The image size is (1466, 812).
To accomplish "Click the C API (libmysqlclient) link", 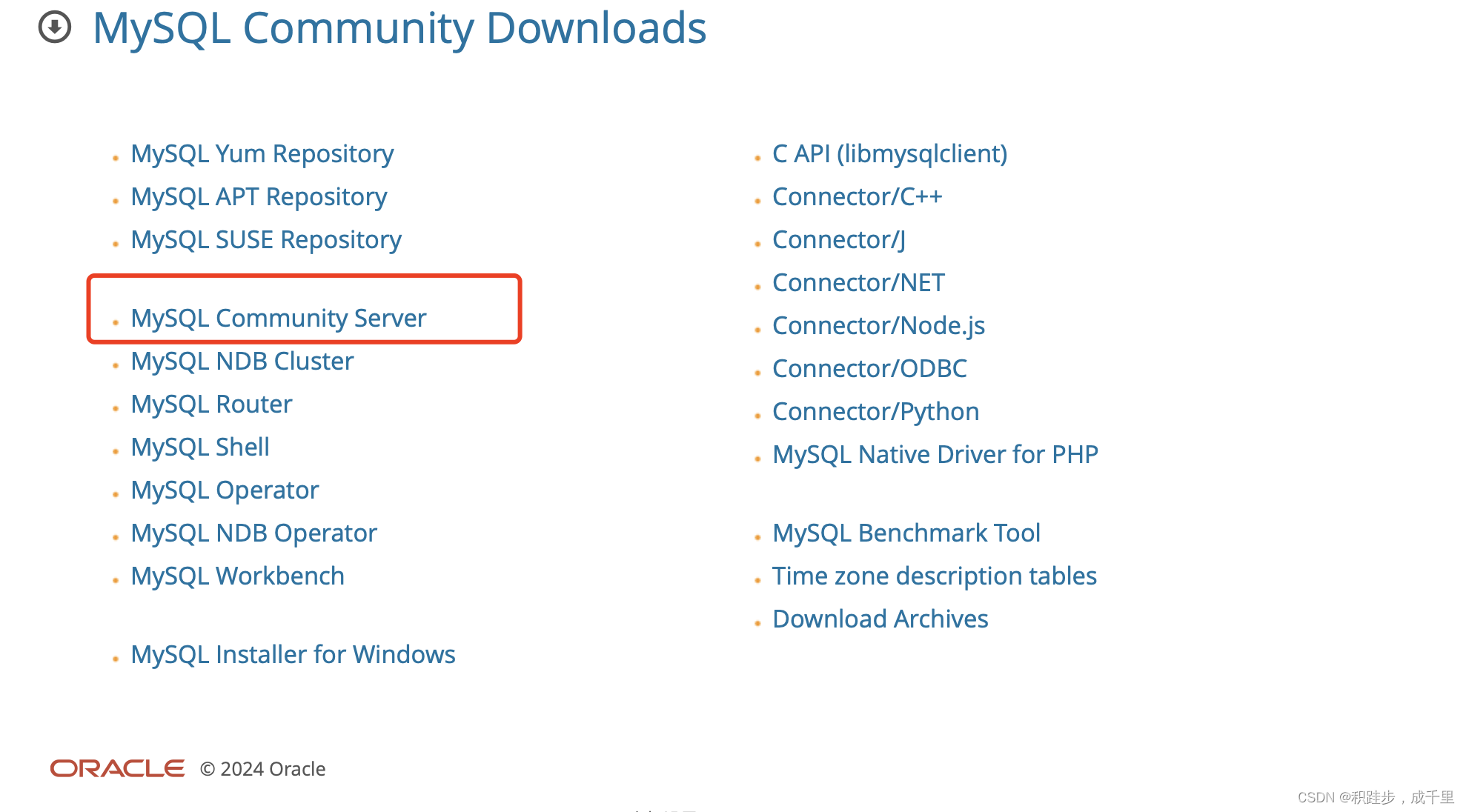I will (889, 153).
